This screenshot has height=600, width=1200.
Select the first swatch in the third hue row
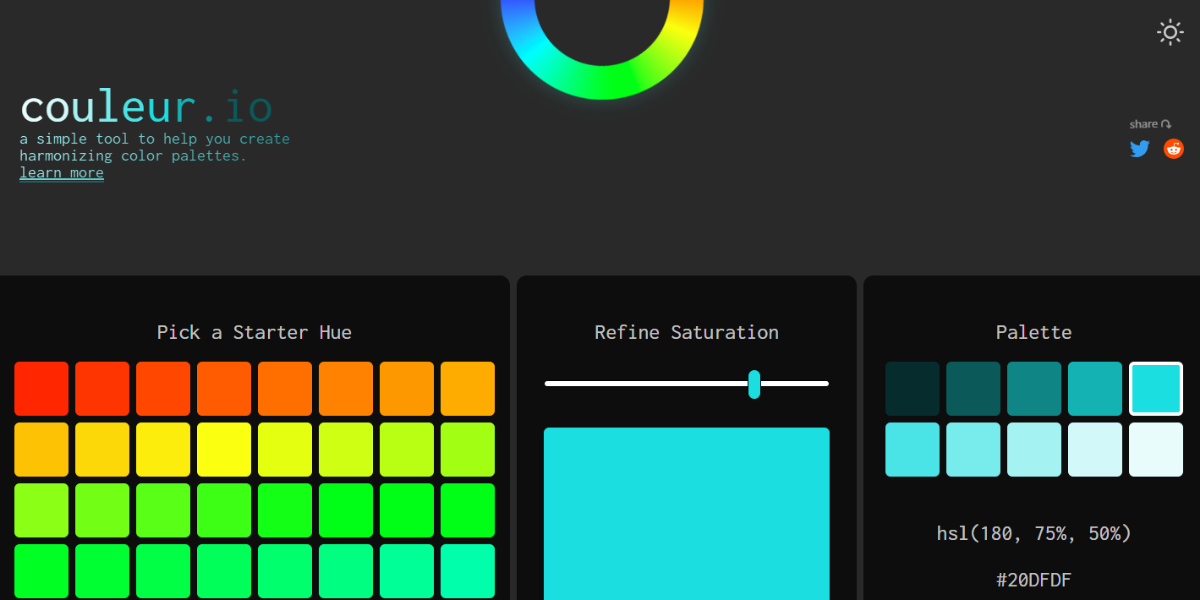coord(42,510)
